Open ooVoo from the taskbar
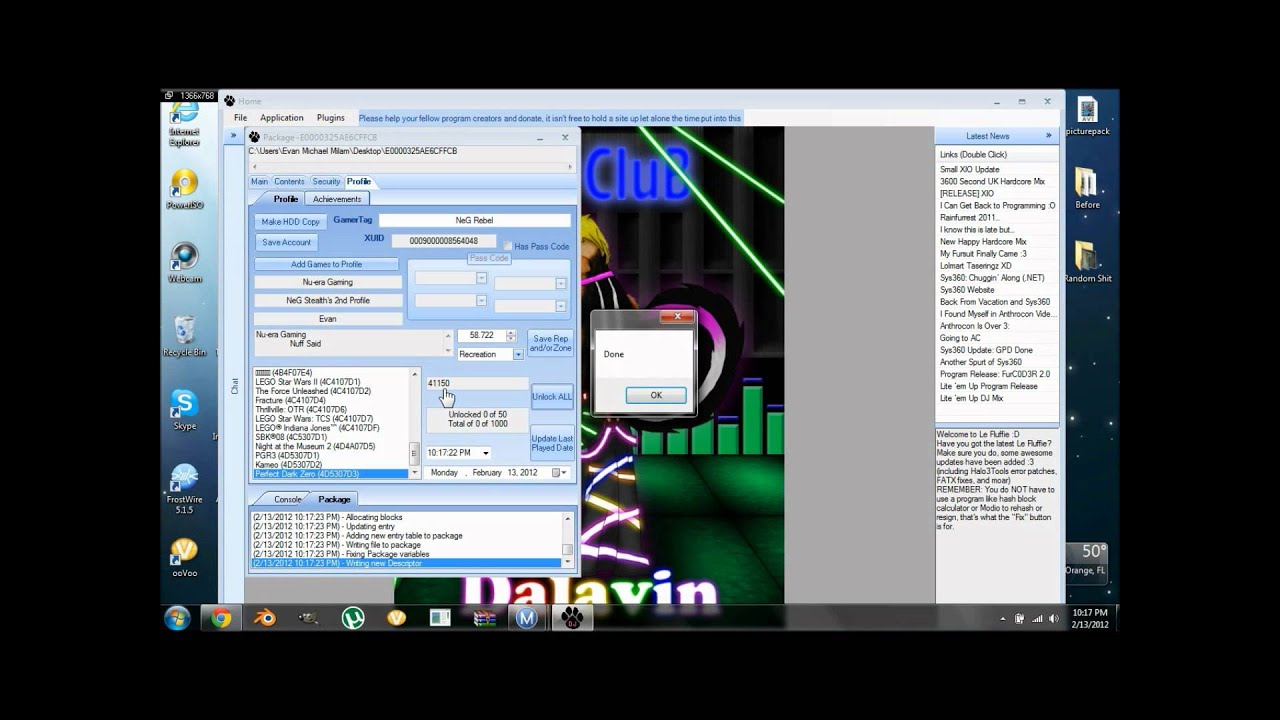 pos(396,618)
